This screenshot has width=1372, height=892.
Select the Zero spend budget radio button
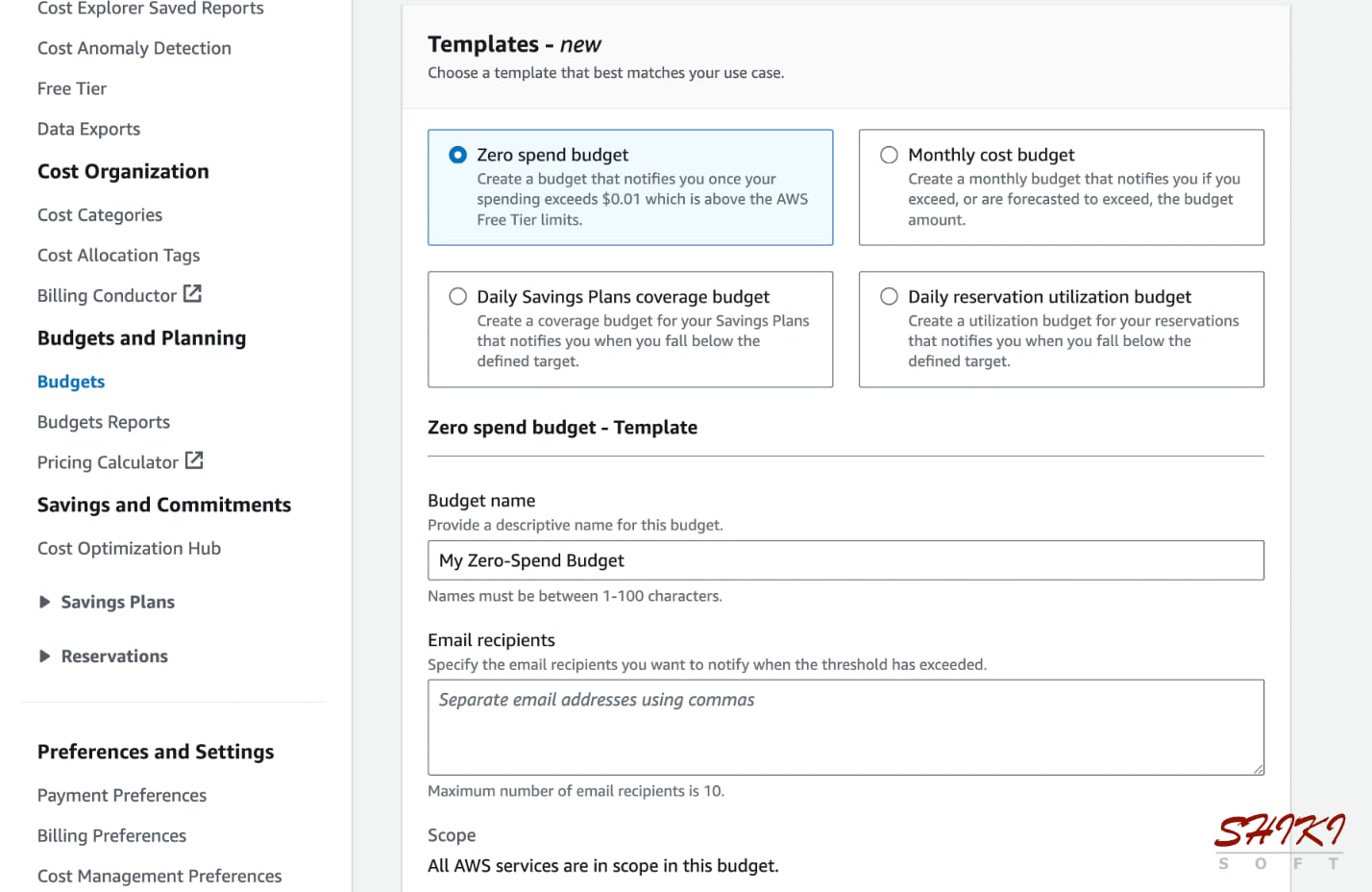pos(458,155)
